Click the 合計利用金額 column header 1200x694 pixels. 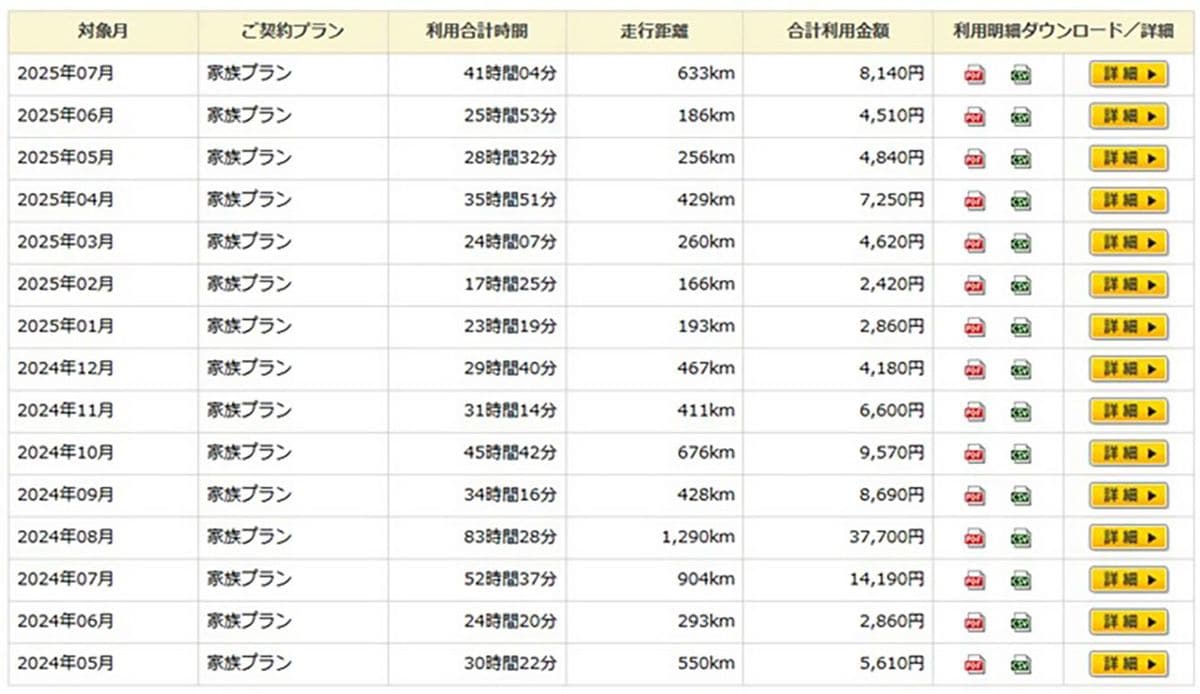838,31
